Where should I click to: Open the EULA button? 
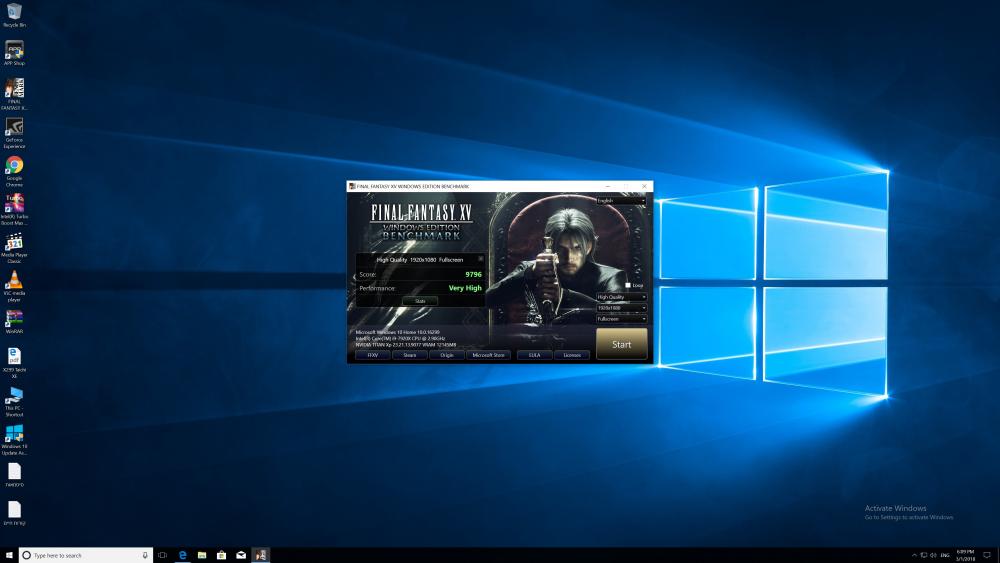click(x=534, y=355)
